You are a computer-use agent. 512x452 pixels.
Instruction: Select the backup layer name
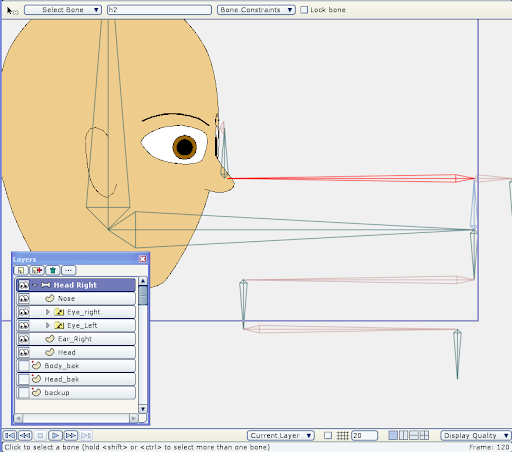coord(57,393)
